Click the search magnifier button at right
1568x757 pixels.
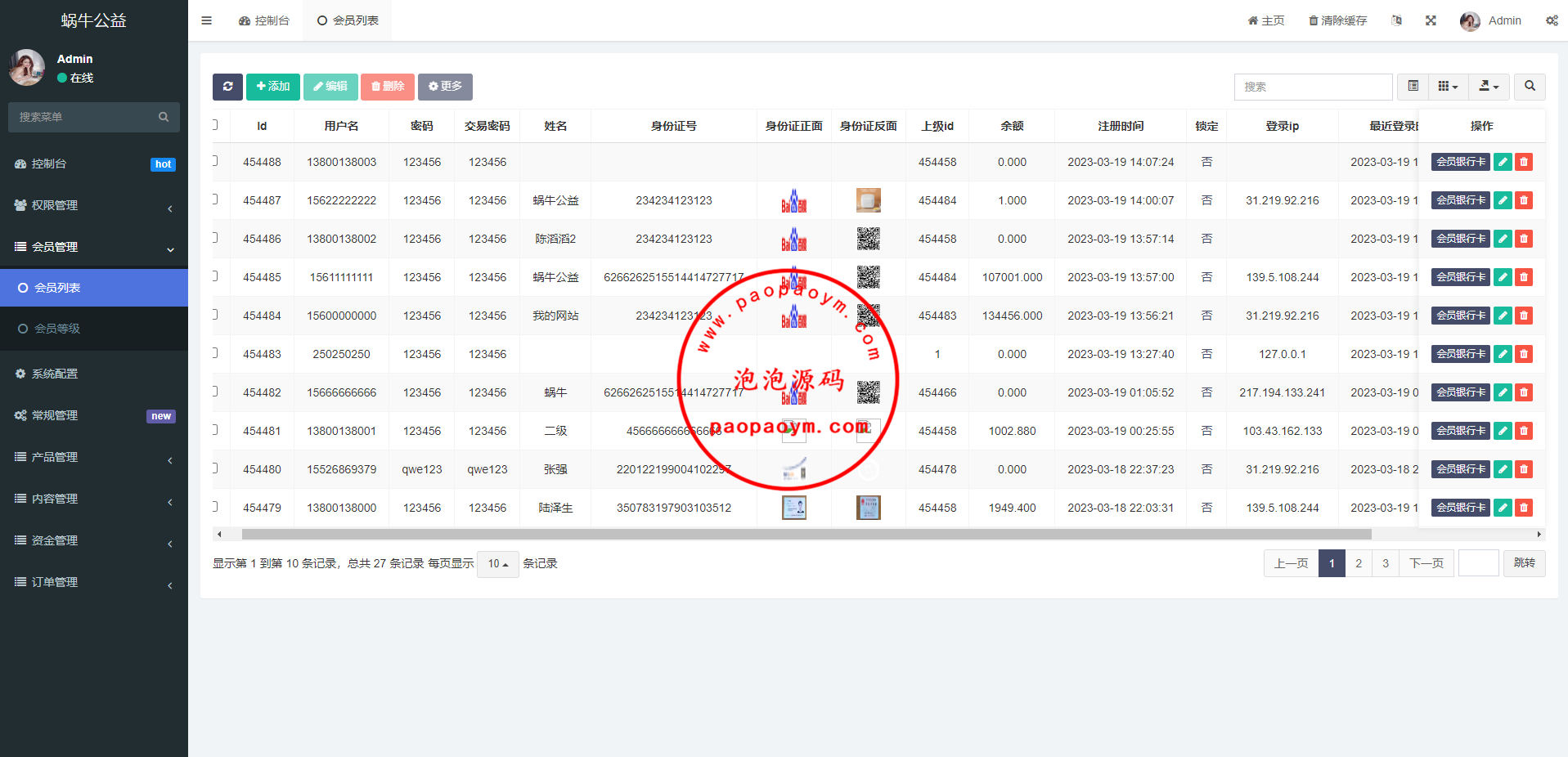[1529, 87]
